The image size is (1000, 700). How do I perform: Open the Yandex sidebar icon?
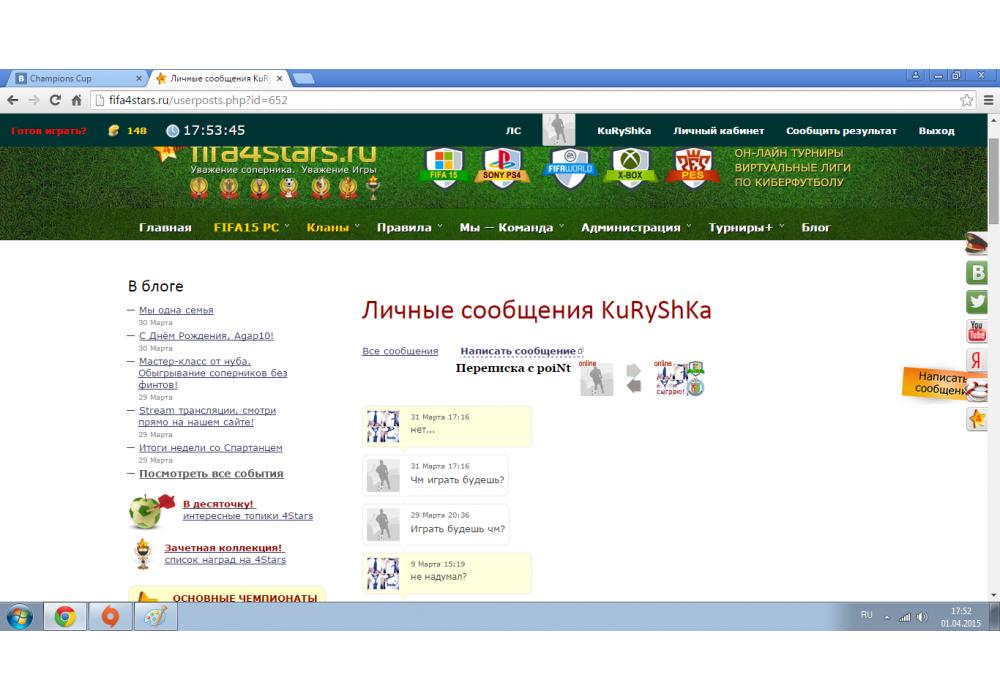point(977,360)
